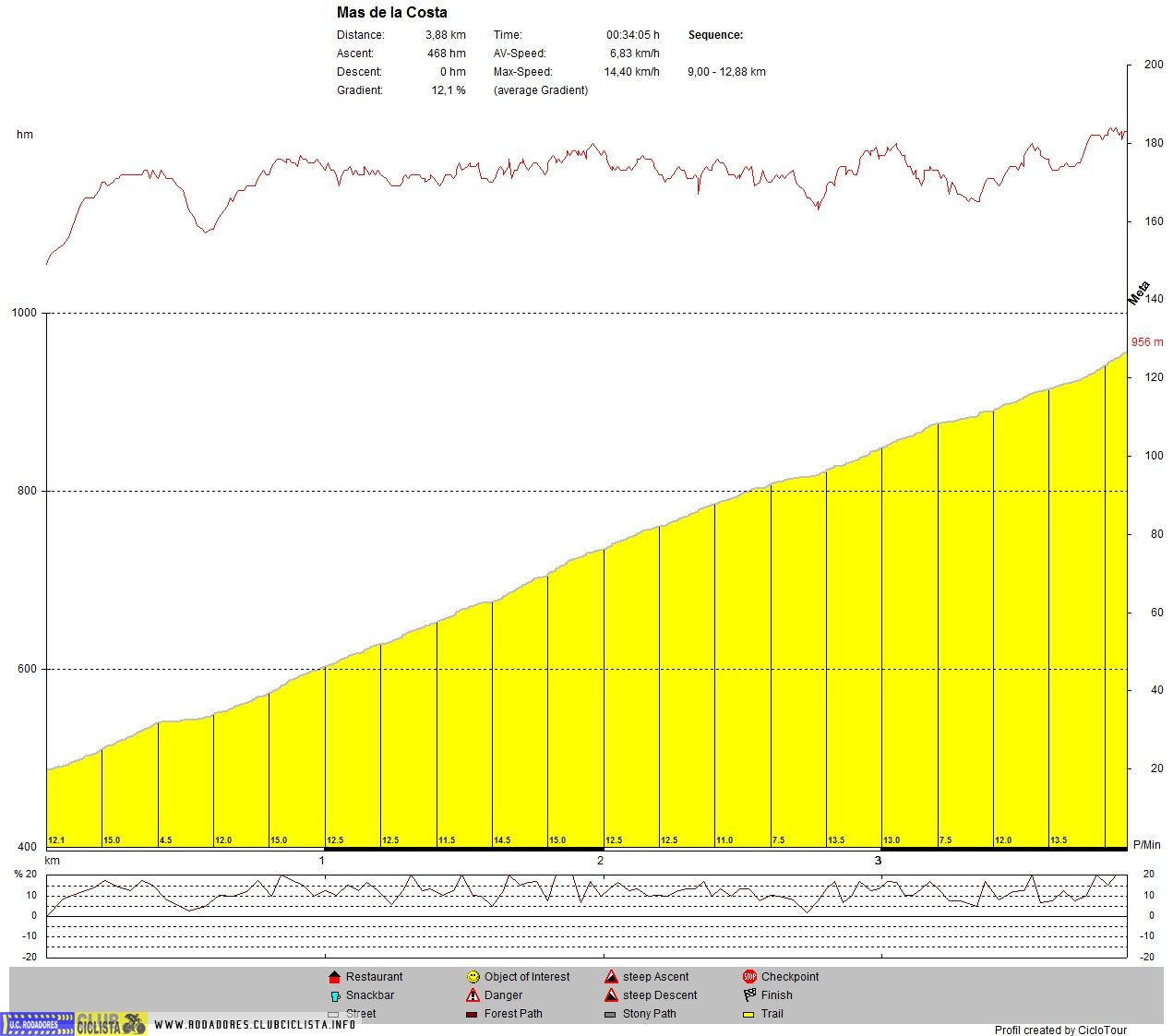The height and width of the screenshot is (1036, 1173).
Task: Click the 'Profil created by CicloTour' credit
Action: tap(1059, 1030)
